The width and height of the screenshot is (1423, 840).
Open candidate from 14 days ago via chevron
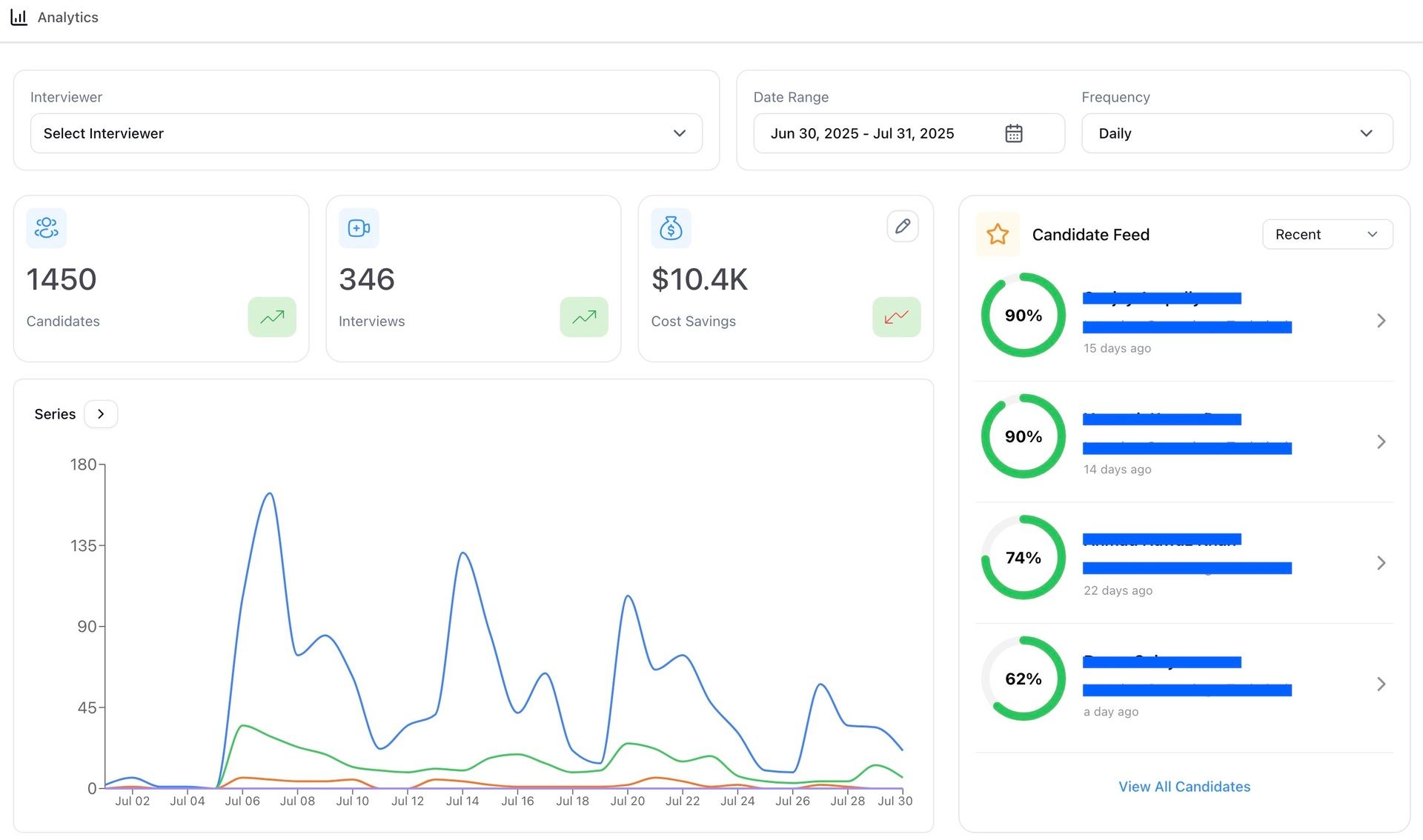[1381, 441]
